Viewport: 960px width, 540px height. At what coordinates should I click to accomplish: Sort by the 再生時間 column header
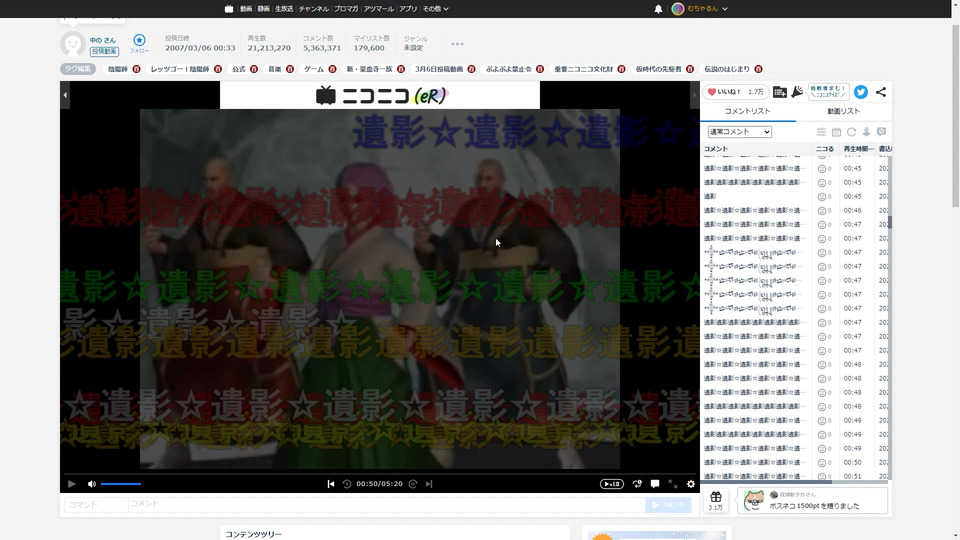click(858, 149)
